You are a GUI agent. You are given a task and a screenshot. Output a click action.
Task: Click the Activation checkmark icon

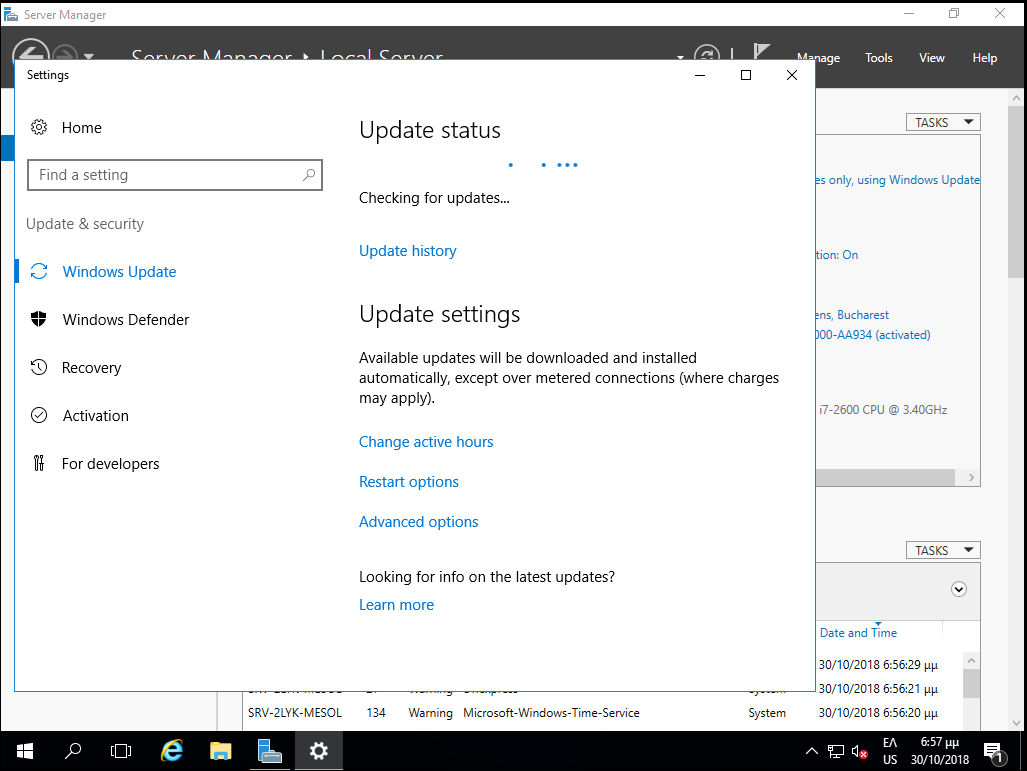39,415
